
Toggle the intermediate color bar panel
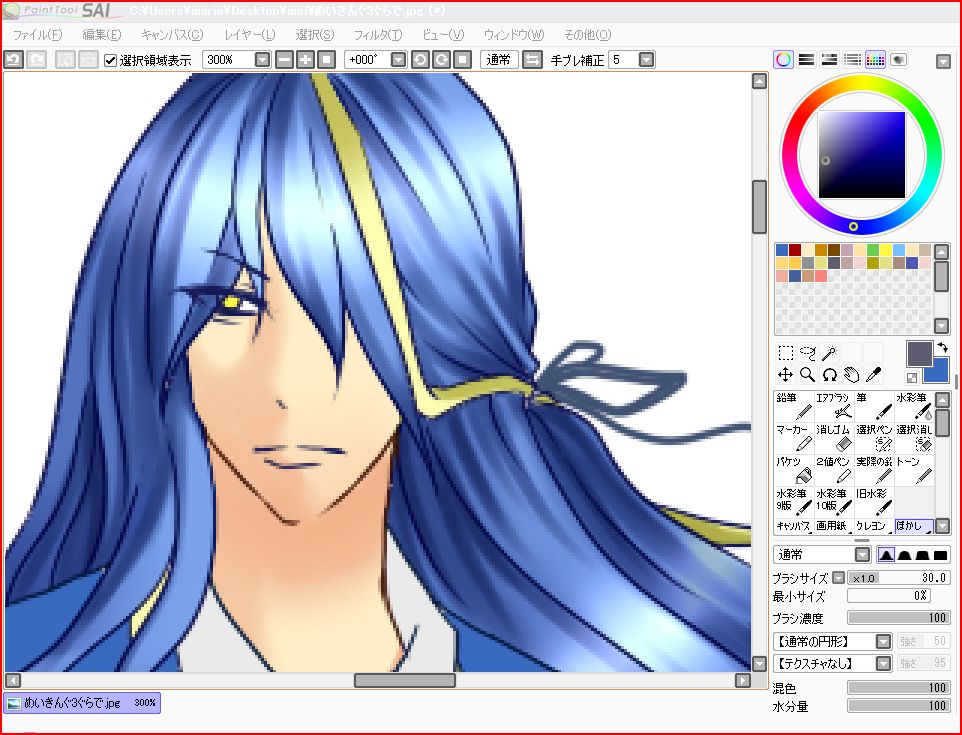852,60
